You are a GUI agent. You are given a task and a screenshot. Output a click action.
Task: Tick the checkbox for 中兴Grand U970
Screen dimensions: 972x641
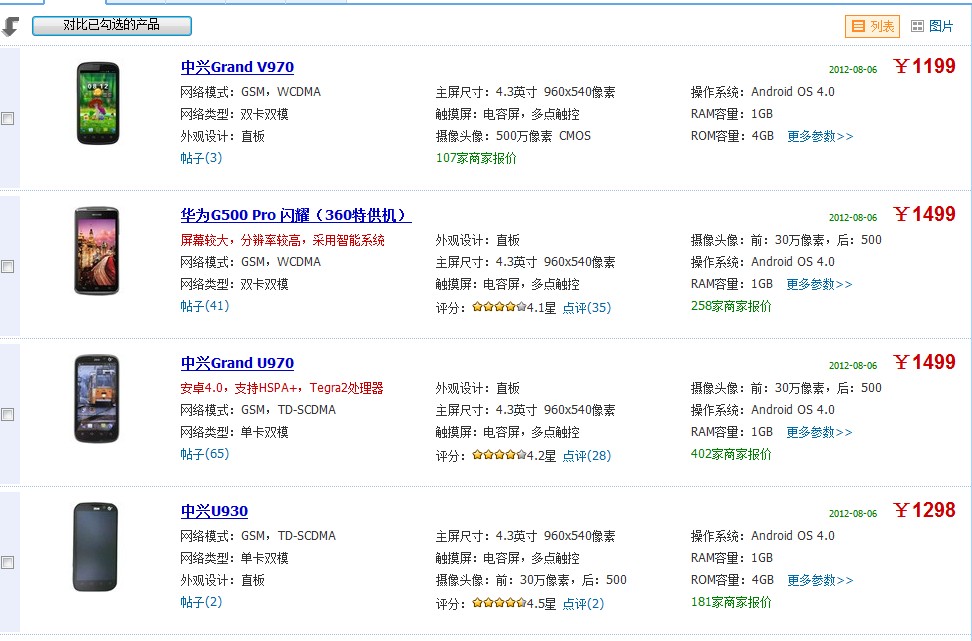7,415
